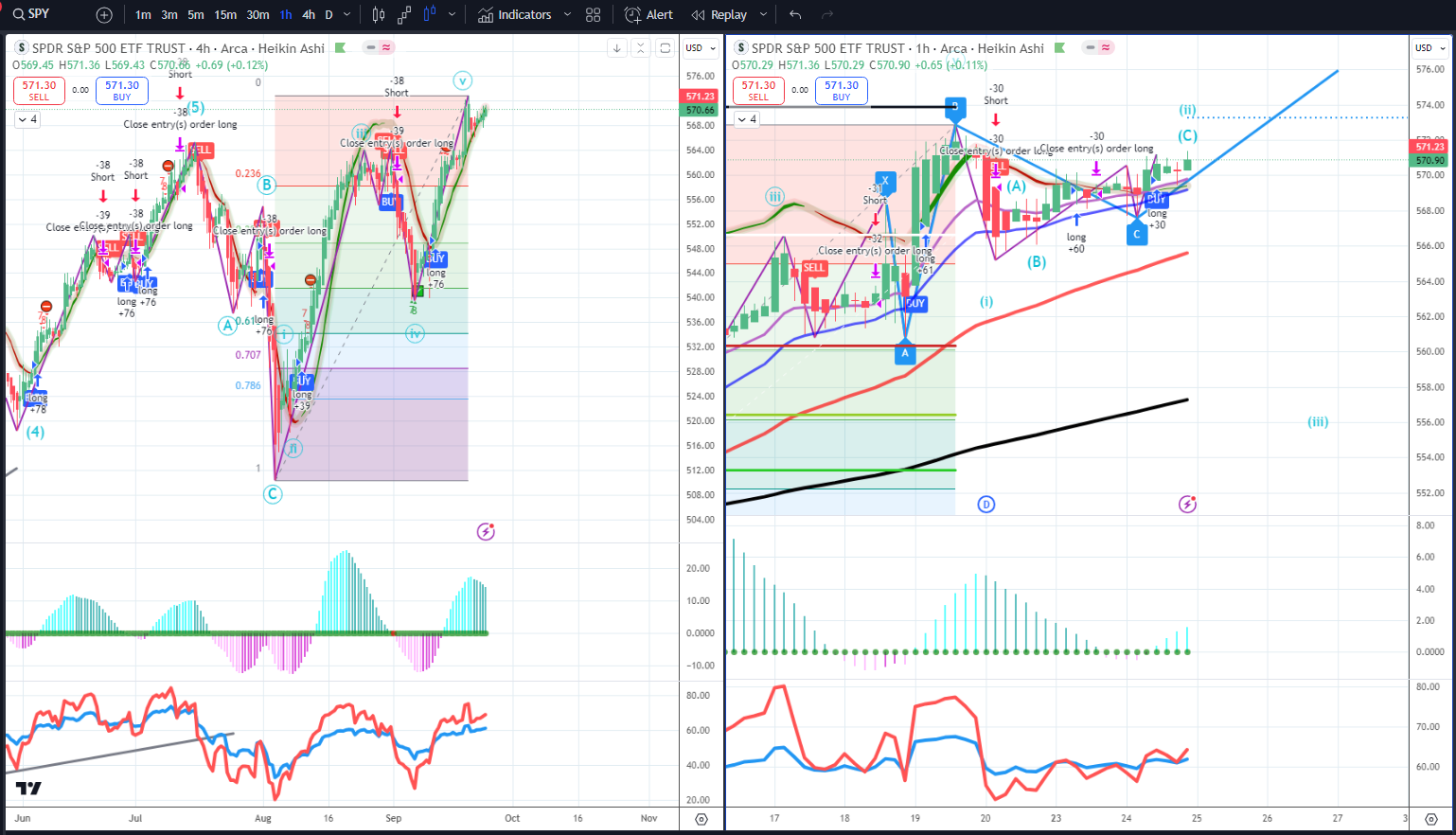Click the 571.30 SELL button on 4h chart
Screen dimensions: 1456x835
pos(39,90)
